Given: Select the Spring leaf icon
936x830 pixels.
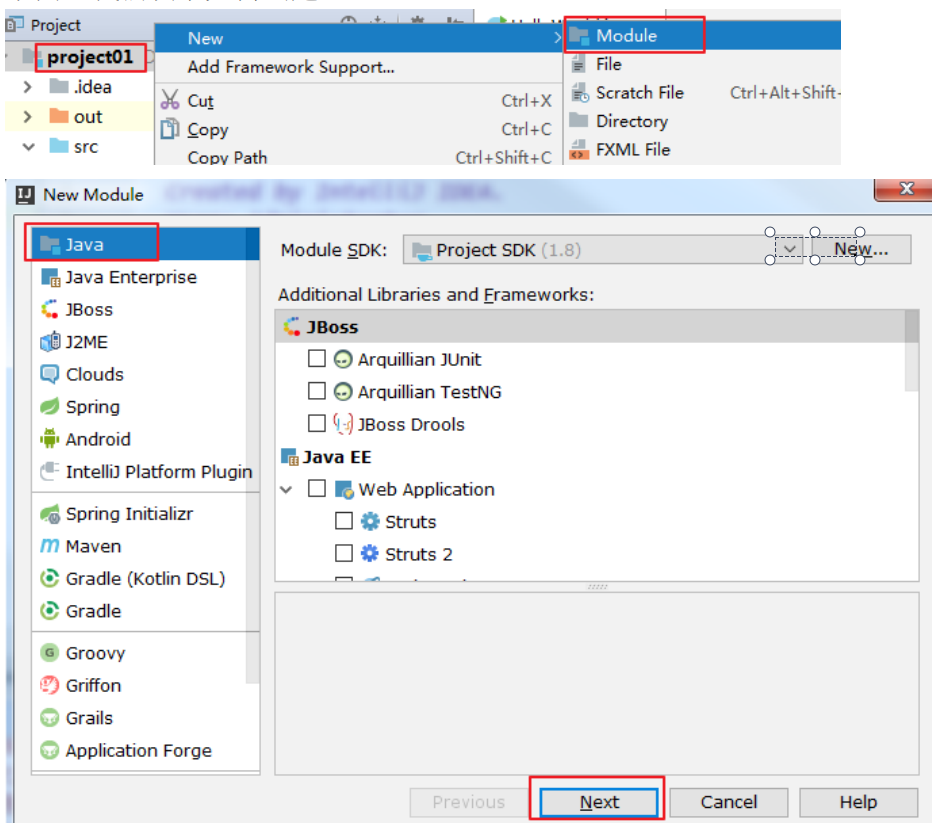Looking at the screenshot, I should 50,407.
